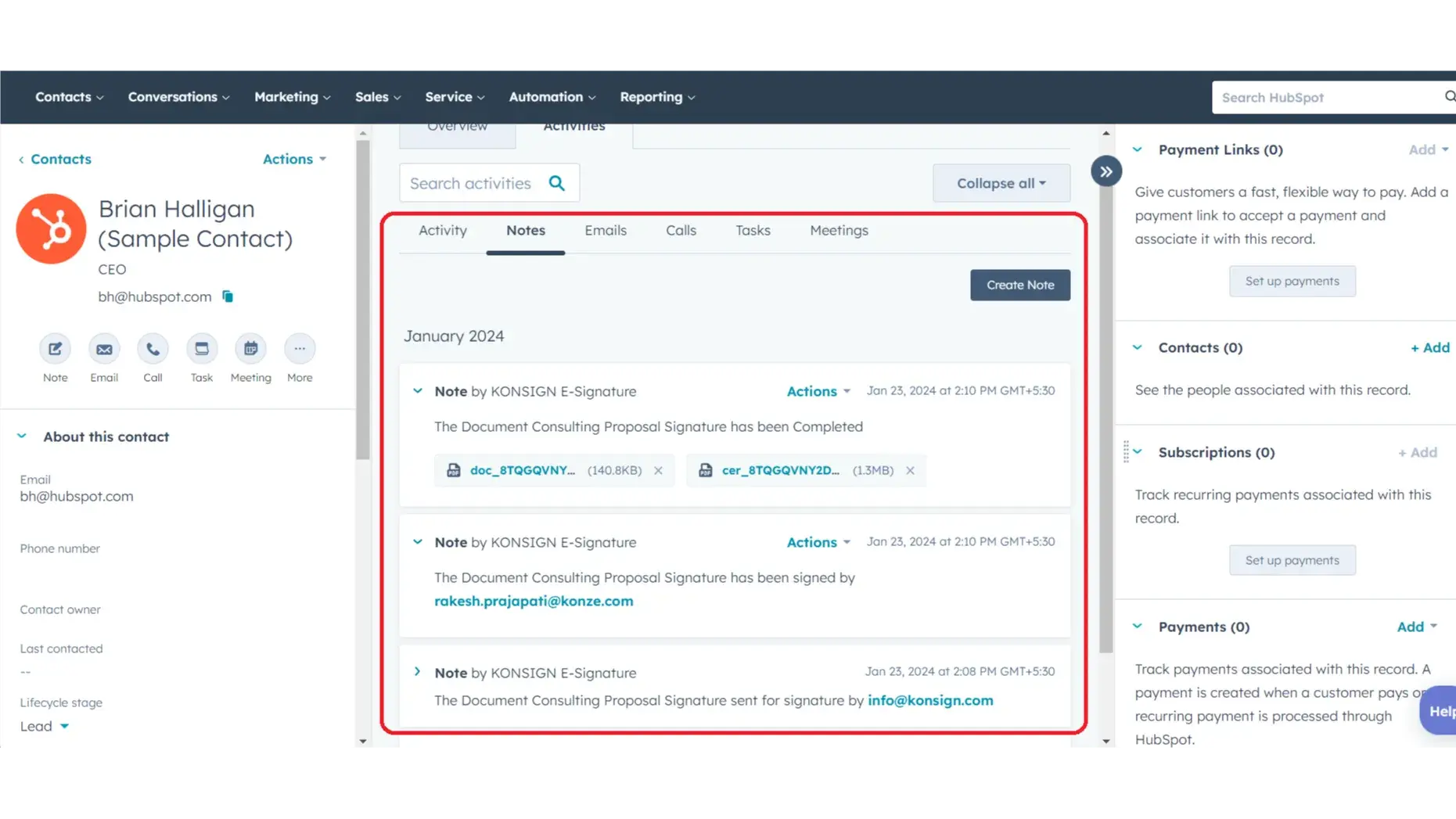Click the Subscriptions card drag handle
This screenshot has width=1456, height=819.
(x=1126, y=452)
